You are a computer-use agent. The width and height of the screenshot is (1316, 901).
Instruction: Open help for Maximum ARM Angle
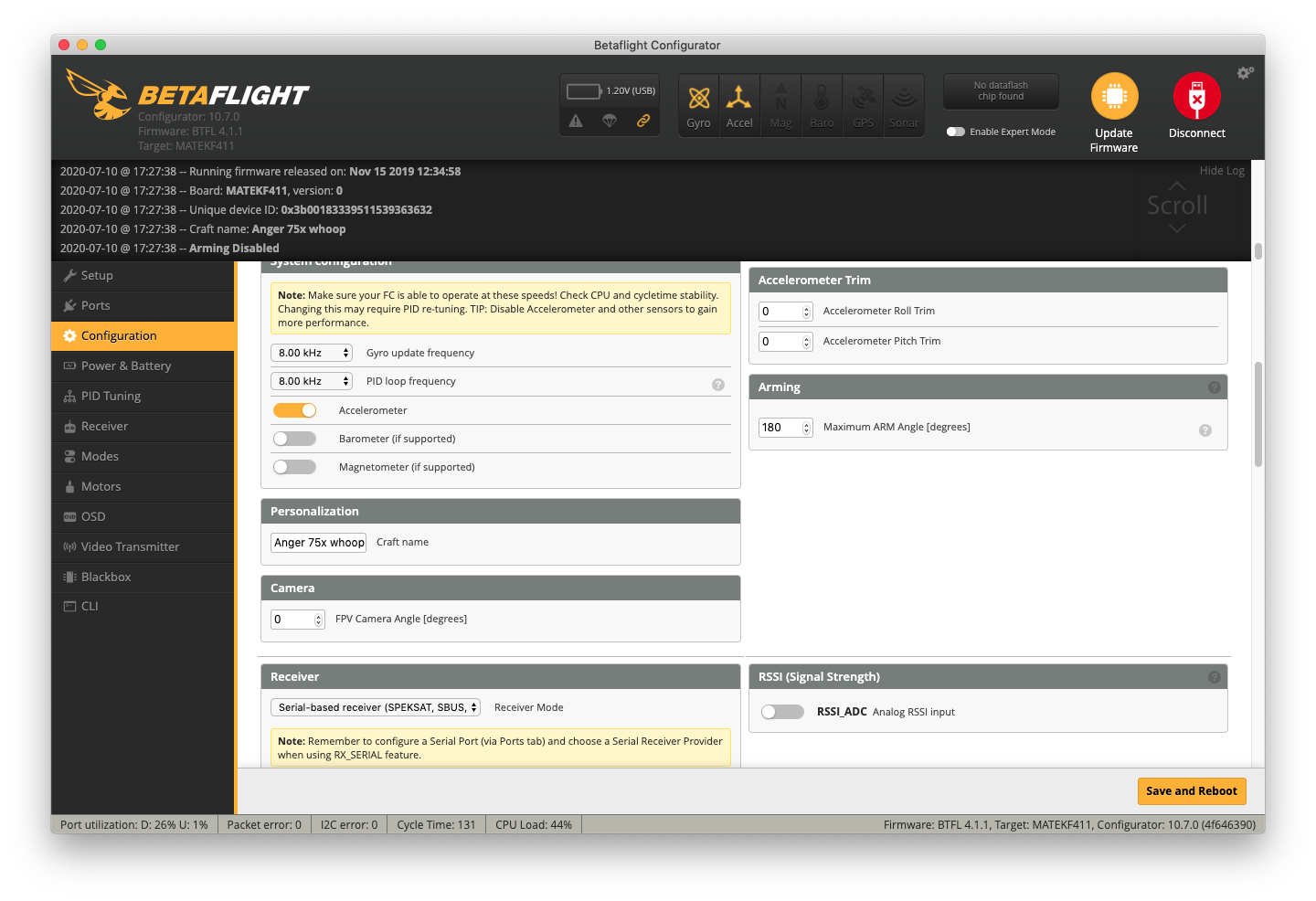(x=1205, y=430)
